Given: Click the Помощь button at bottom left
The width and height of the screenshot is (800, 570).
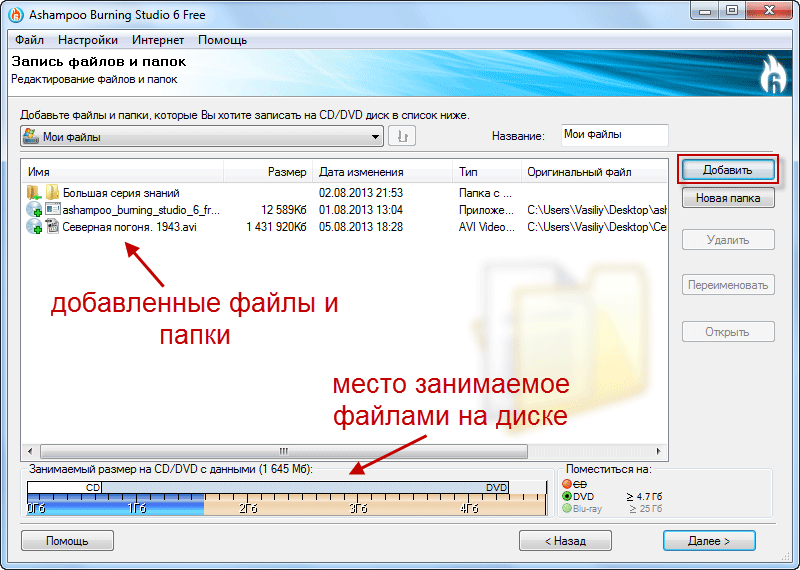Looking at the screenshot, I should click(67, 541).
